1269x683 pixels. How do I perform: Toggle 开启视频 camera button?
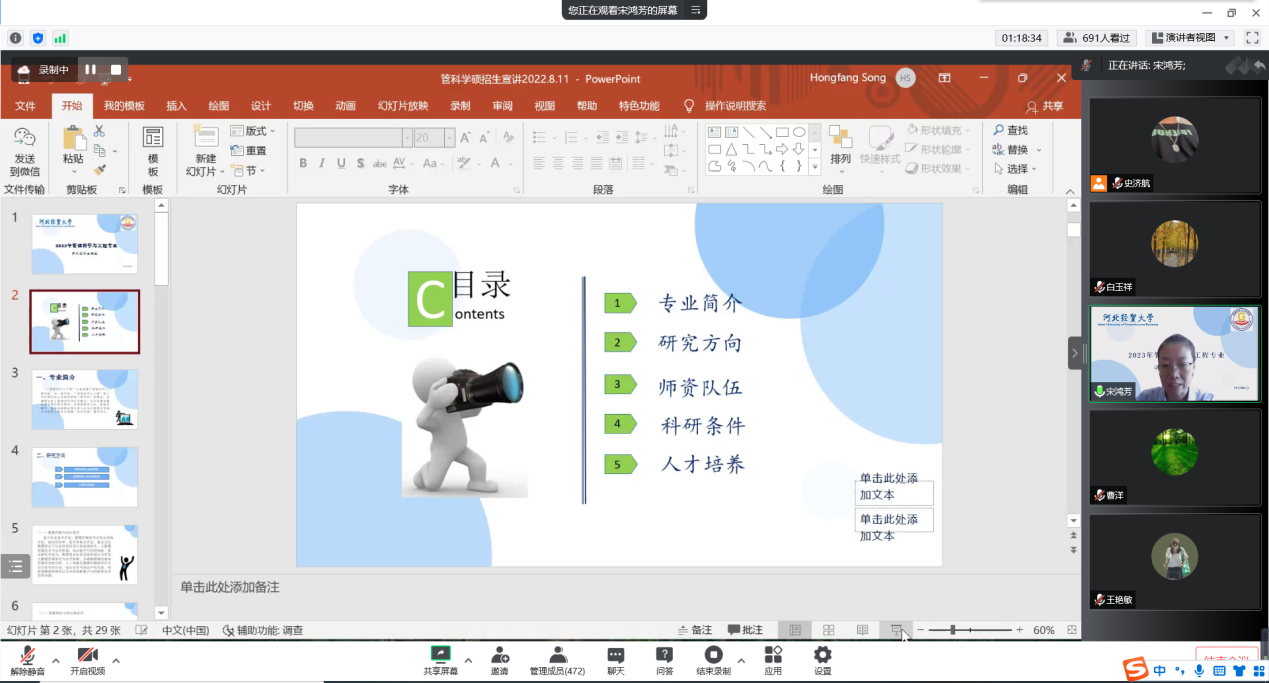(x=87, y=655)
